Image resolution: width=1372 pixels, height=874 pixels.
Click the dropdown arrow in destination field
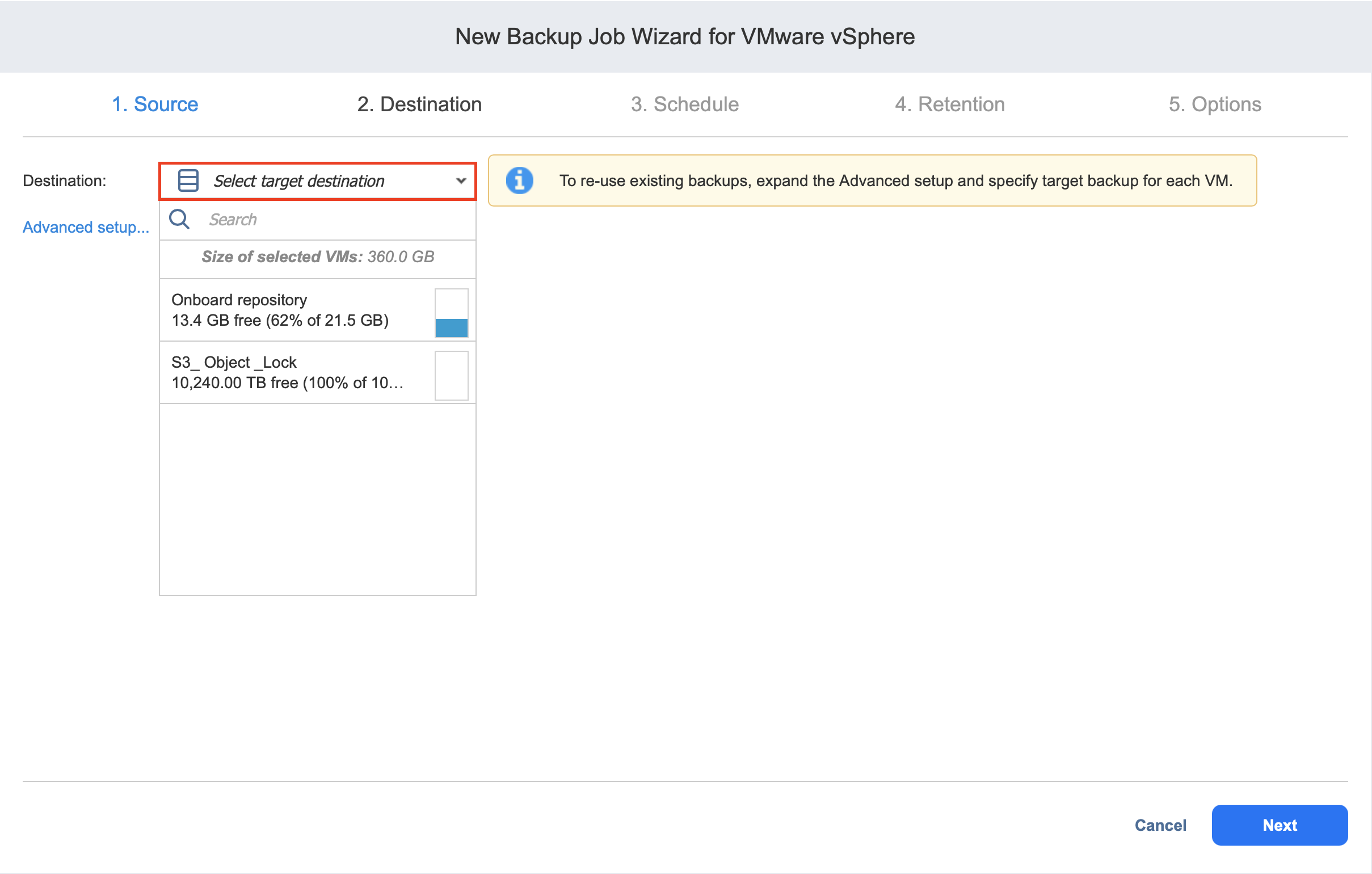click(x=461, y=181)
